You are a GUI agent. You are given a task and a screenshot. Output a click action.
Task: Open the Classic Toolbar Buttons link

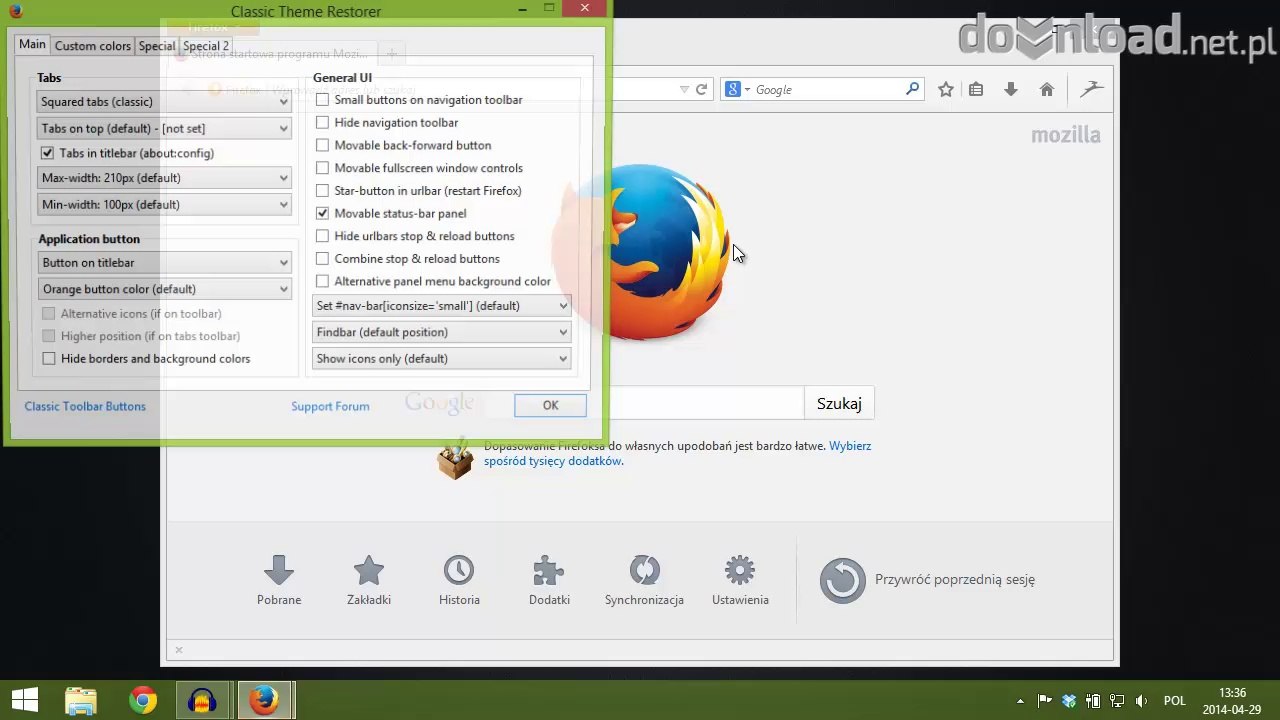(85, 406)
